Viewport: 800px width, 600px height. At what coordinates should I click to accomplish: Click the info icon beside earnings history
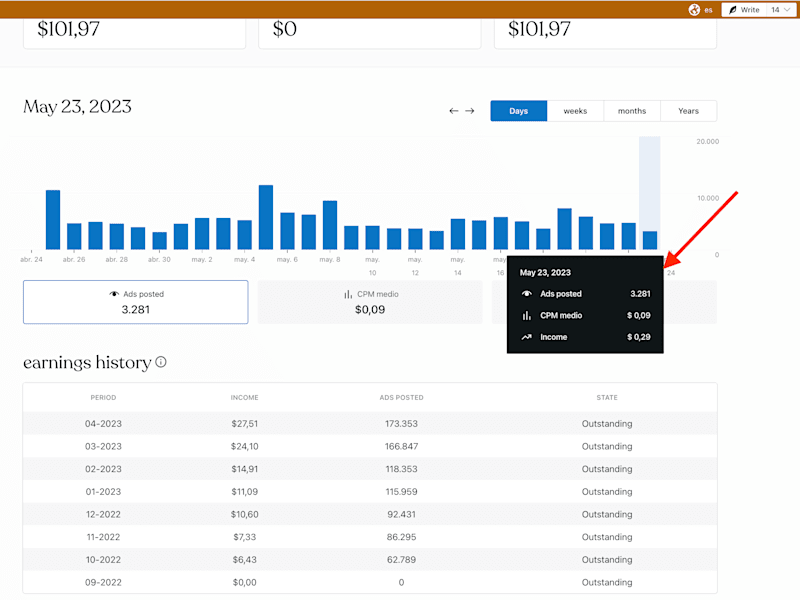point(161,362)
